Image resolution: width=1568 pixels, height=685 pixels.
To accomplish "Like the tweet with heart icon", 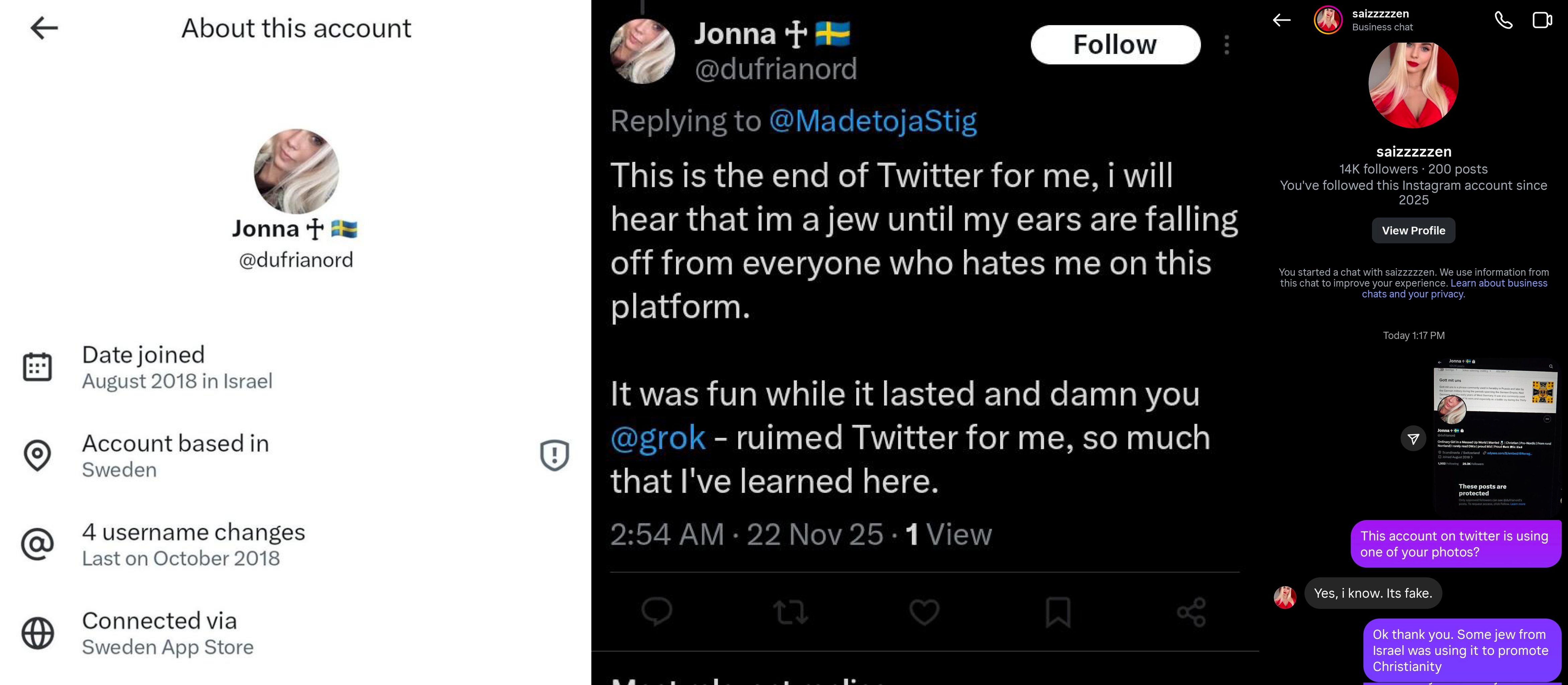I will (924, 612).
